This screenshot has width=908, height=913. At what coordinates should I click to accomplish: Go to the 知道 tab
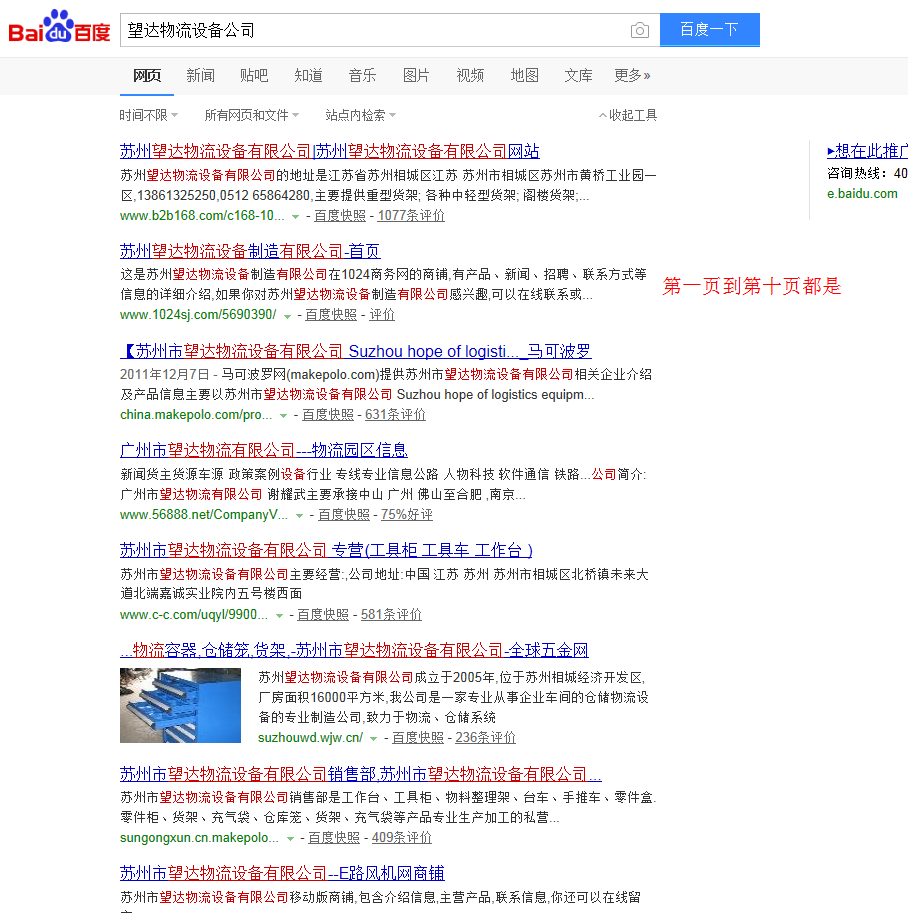point(308,75)
